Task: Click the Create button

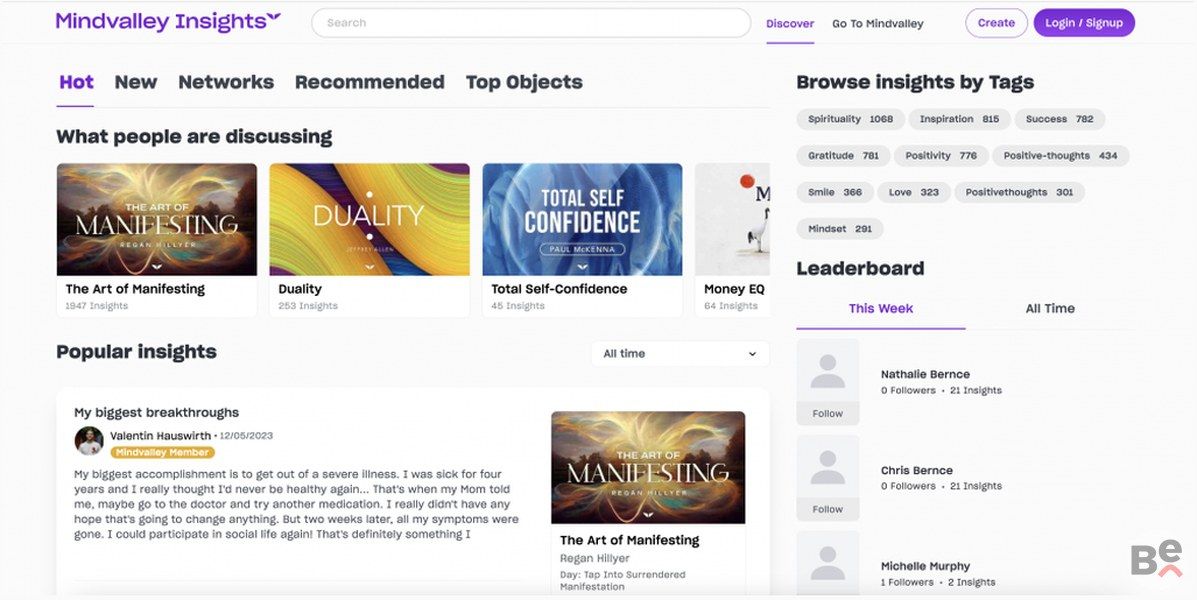Action: point(996,23)
